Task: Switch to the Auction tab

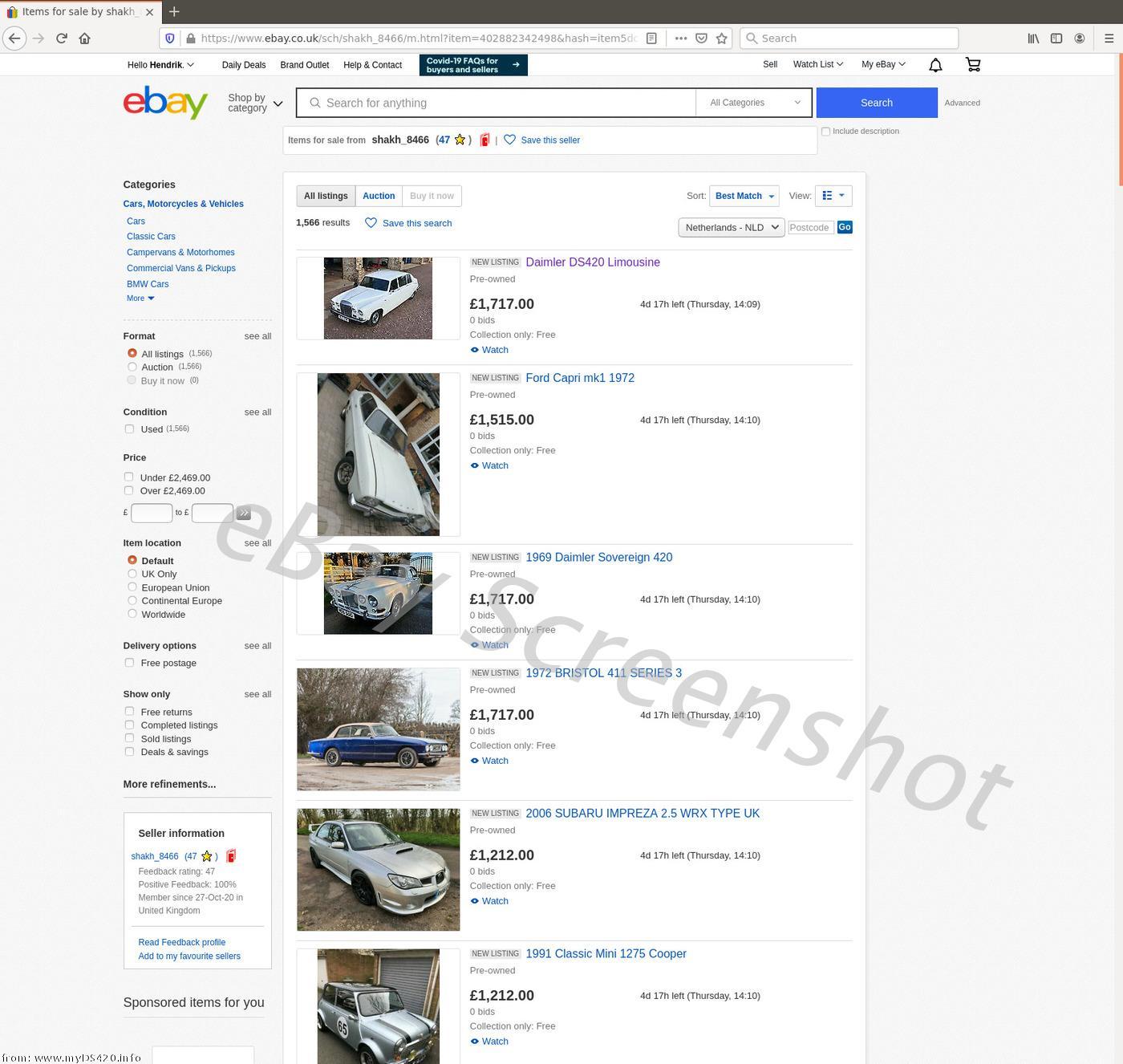Action: click(x=379, y=196)
